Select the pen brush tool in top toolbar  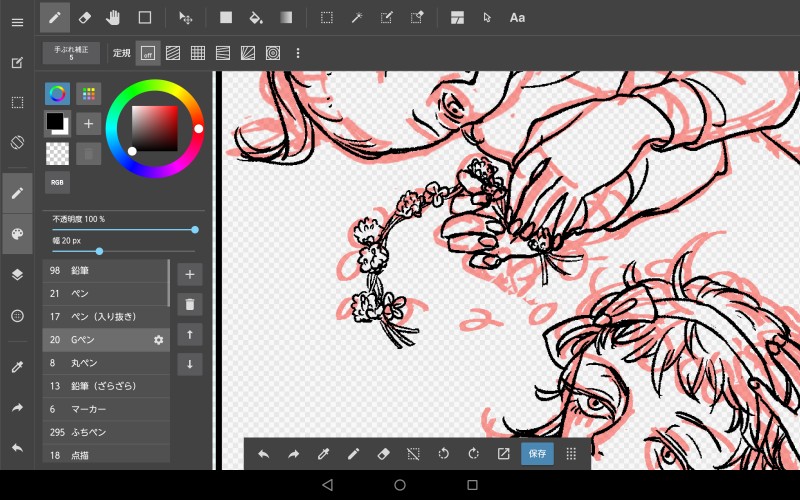click(x=55, y=18)
